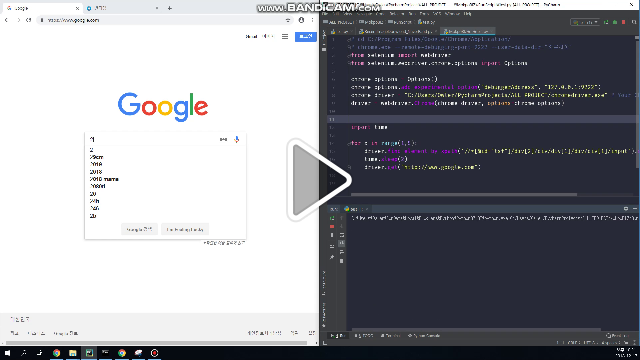This screenshot has height=360, width=640.
Task: Start debugging with the green bug icon
Action: pyautogui.click(x=615, y=22)
